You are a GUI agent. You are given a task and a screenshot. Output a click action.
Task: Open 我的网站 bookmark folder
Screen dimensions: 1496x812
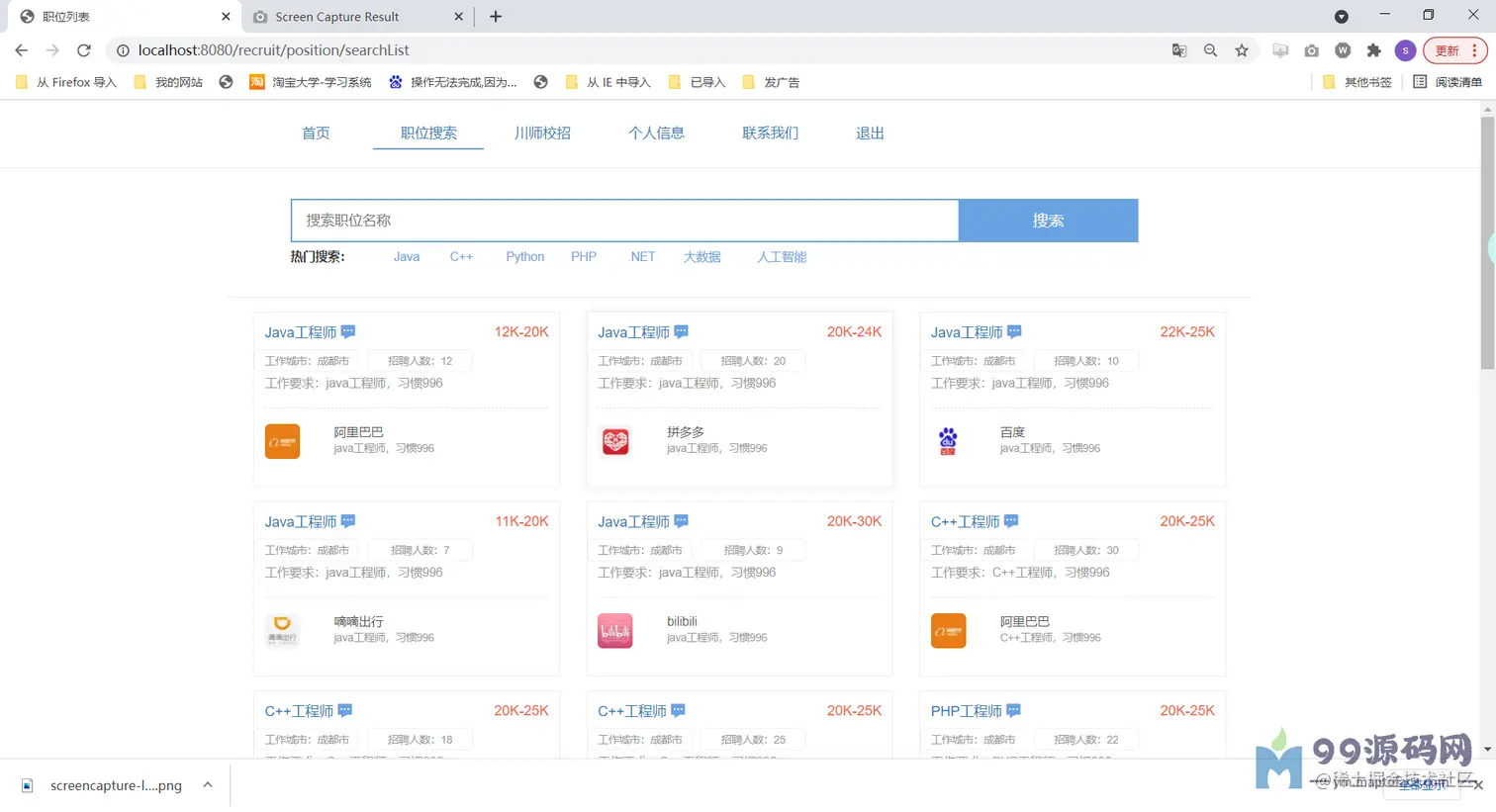point(168,82)
